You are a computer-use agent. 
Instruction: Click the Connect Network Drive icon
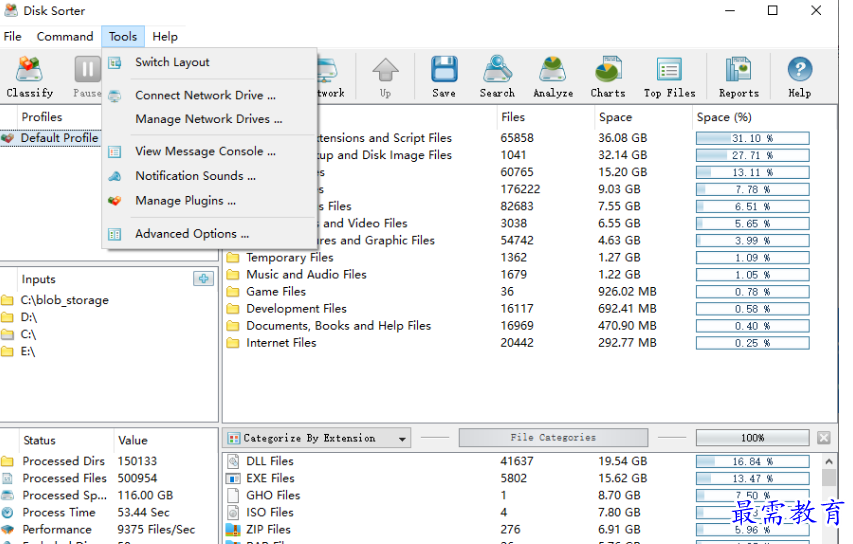pos(115,96)
